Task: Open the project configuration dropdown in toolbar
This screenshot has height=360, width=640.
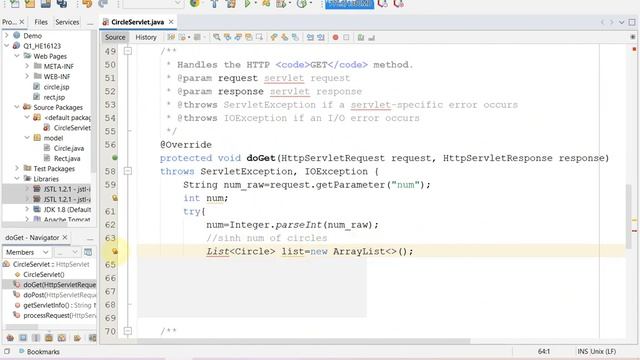Action: click(153, 4)
